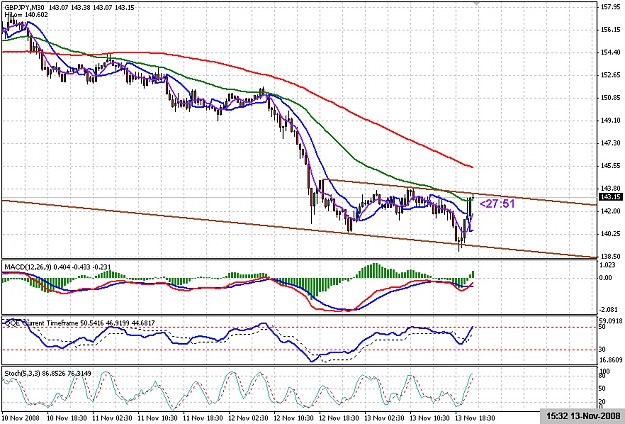
Task: Click the 156.15 price axis label
Action: pyautogui.click(x=613, y=29)
